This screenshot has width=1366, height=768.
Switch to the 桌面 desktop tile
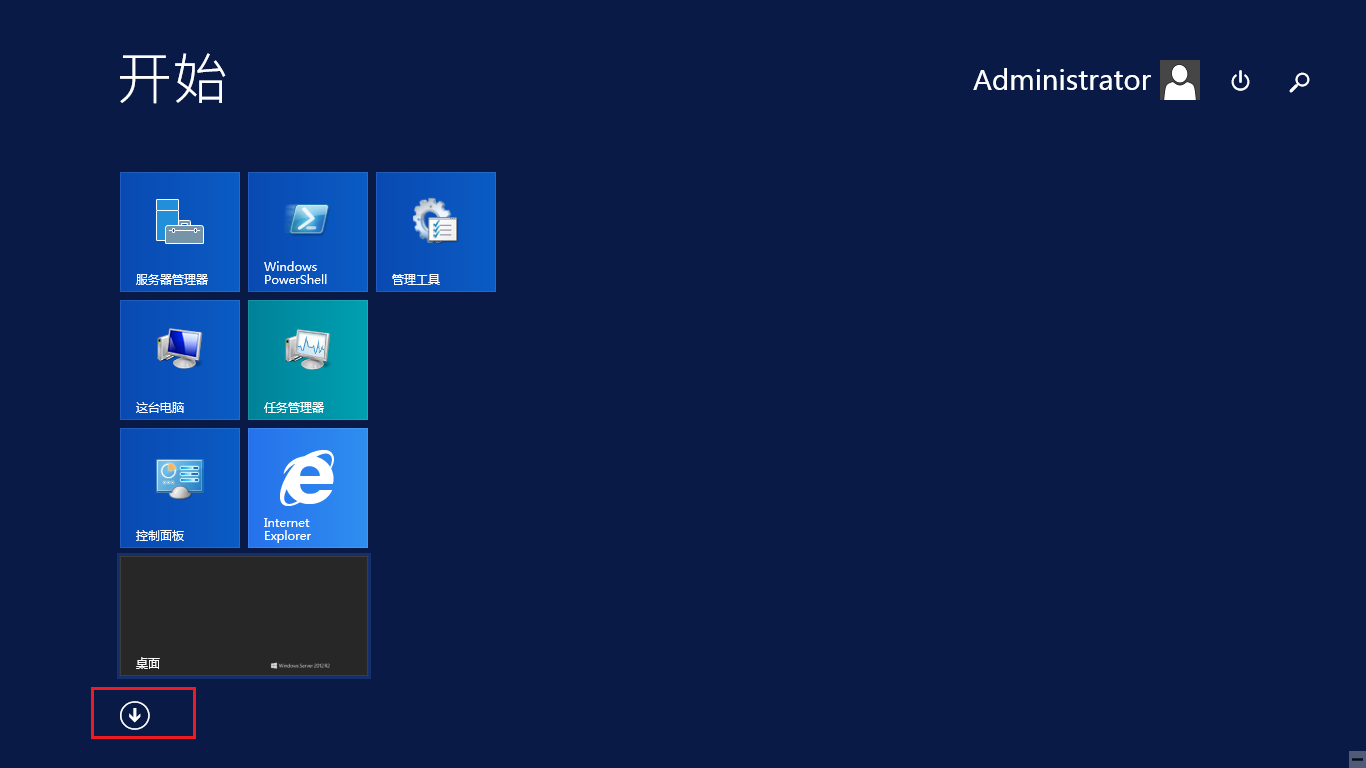point(244,616)
